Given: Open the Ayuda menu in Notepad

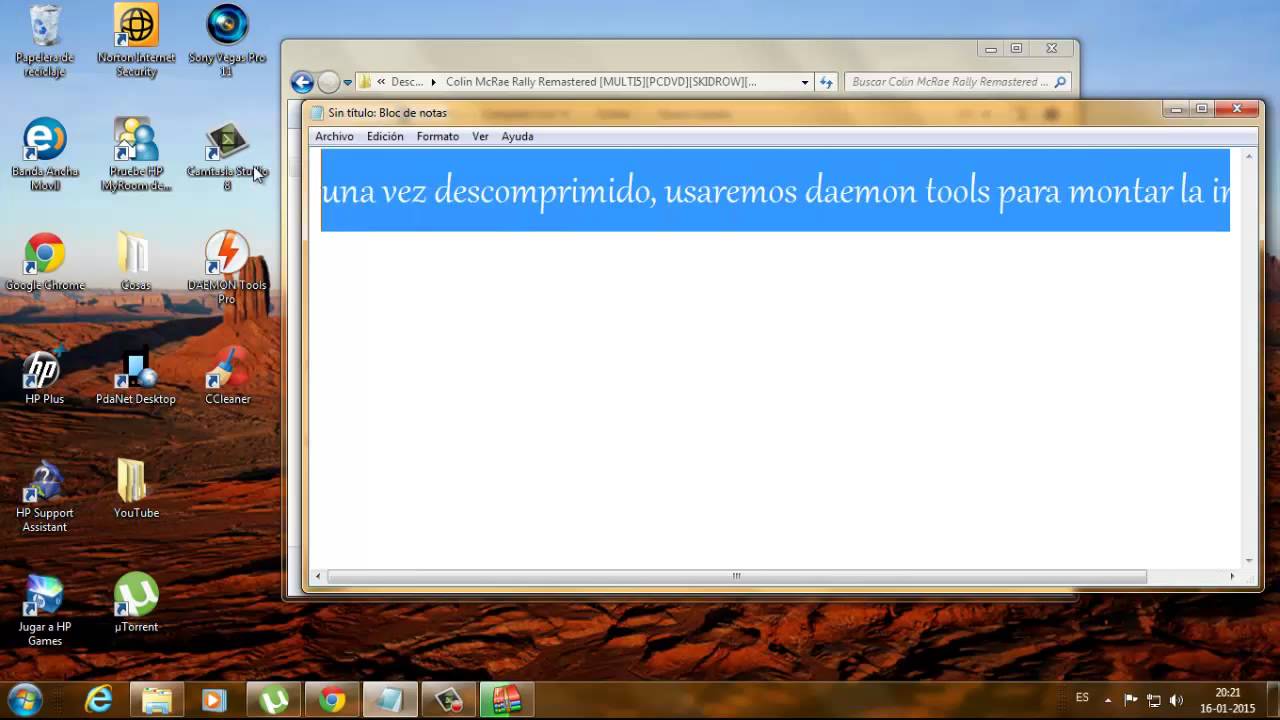Looking at the screenshot, I should (x=517, y=136).
